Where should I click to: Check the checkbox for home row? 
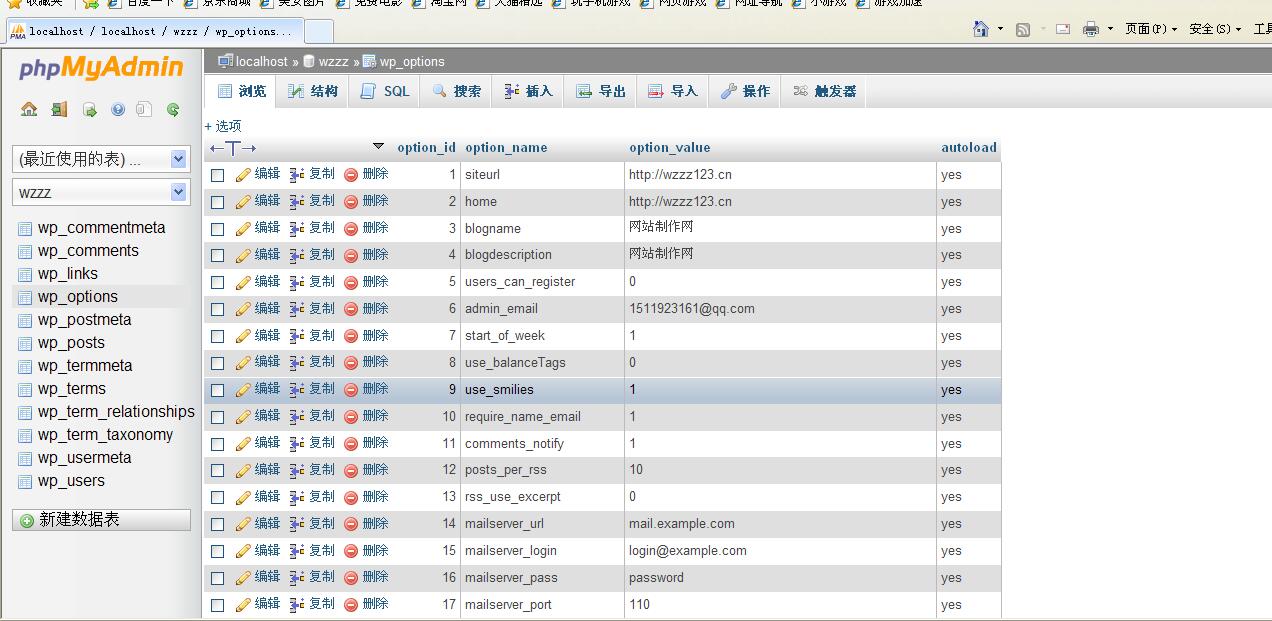(x=218, y=202)
